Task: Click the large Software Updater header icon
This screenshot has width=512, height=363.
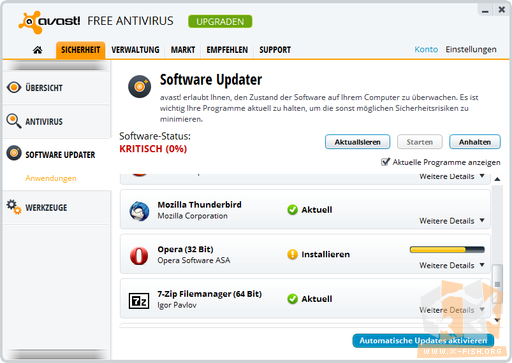Action: (x=140, y=87)
